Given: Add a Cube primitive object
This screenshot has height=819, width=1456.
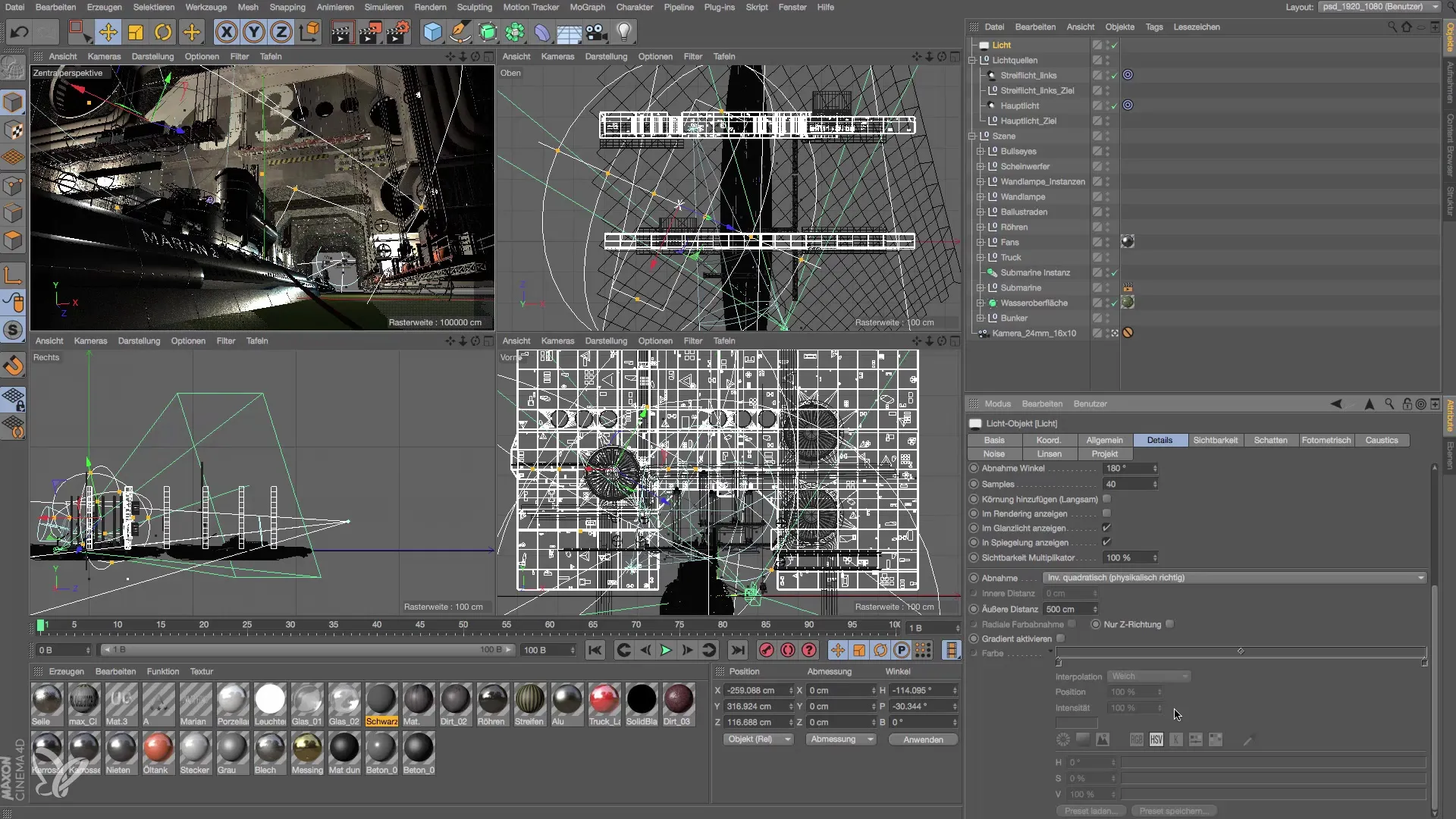Looking at the screenshot, I should point(432,32).
